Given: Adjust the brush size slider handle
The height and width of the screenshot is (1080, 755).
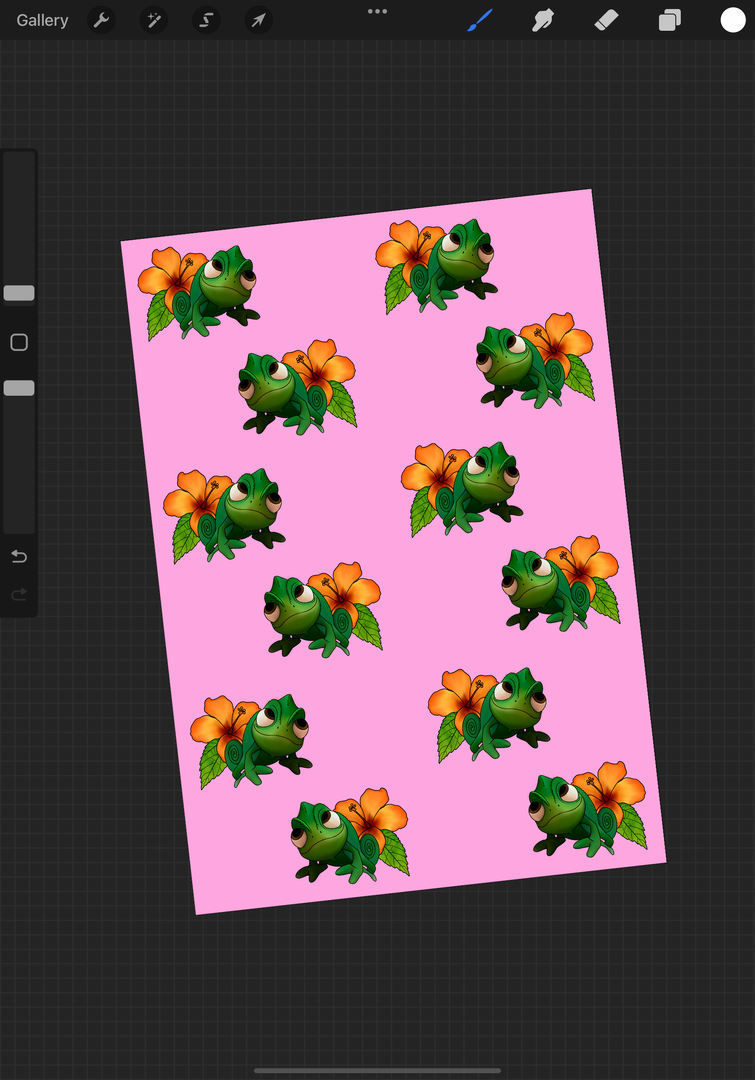Looking at the screenshot, I should pyautogui.click(x=19, y=293).
